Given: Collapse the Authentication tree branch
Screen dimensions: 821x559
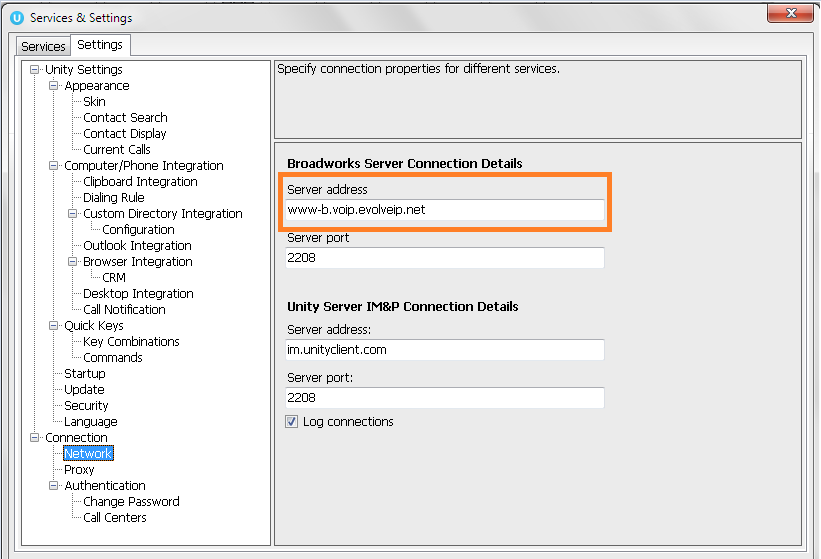Looking at the screenshot, I should tap(54, 486).
